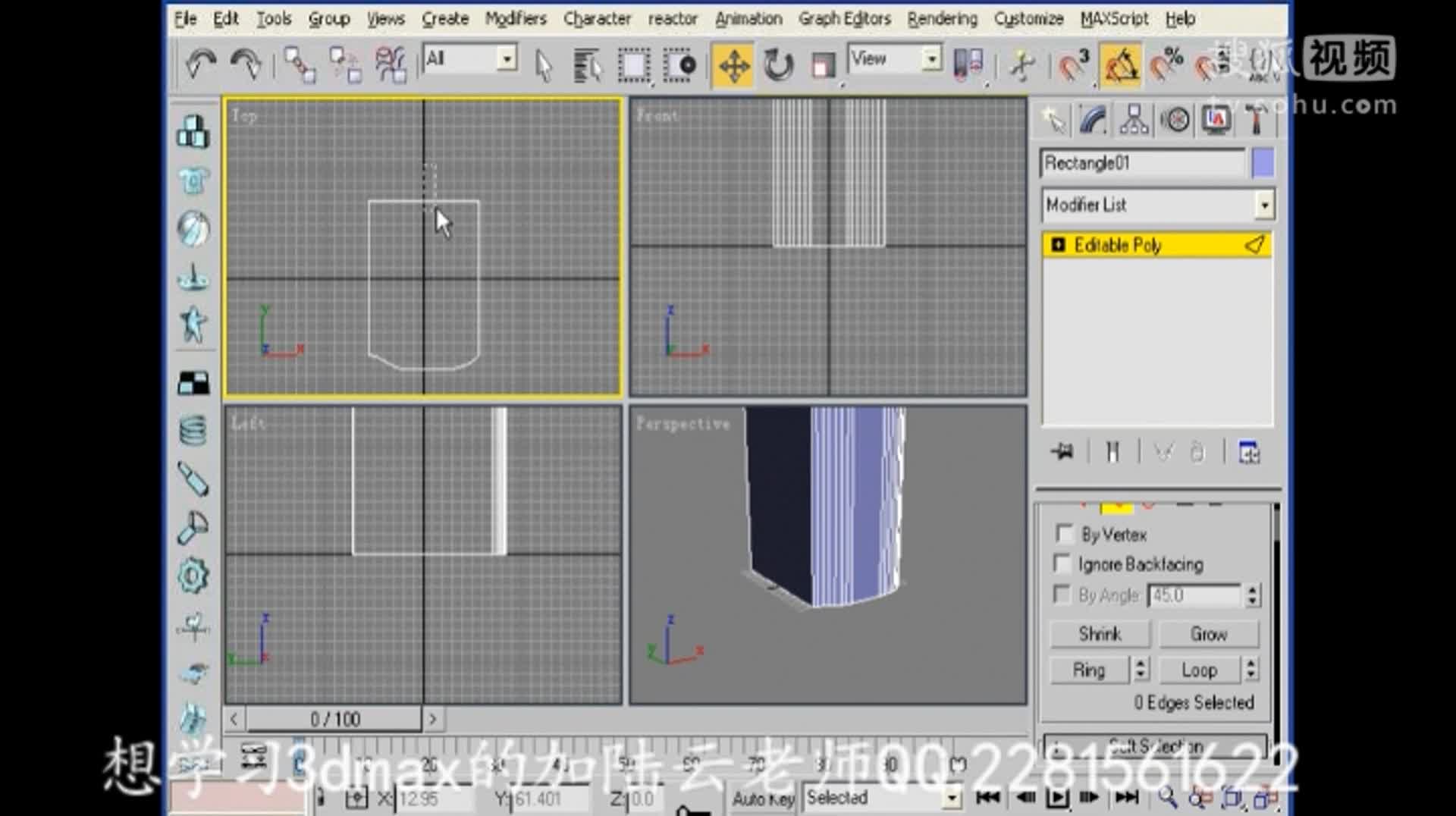
Task: Open the Customize menu
Action: [1028, 18]
